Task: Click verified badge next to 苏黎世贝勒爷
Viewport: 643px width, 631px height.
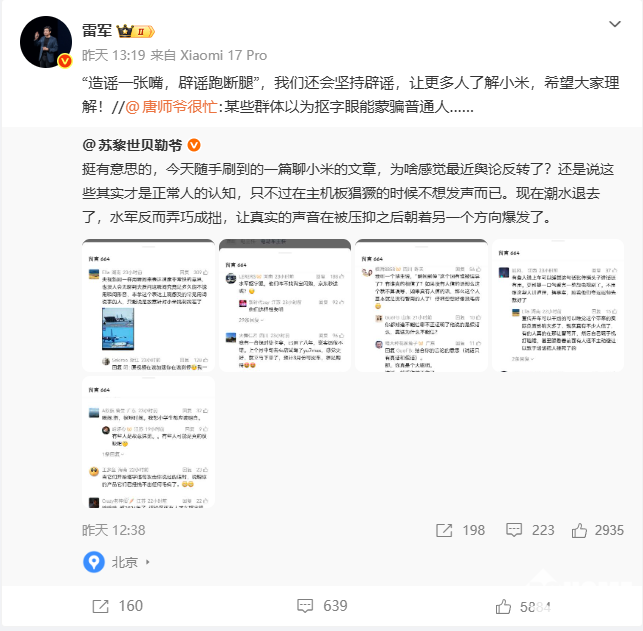Action: click(194, 145)
